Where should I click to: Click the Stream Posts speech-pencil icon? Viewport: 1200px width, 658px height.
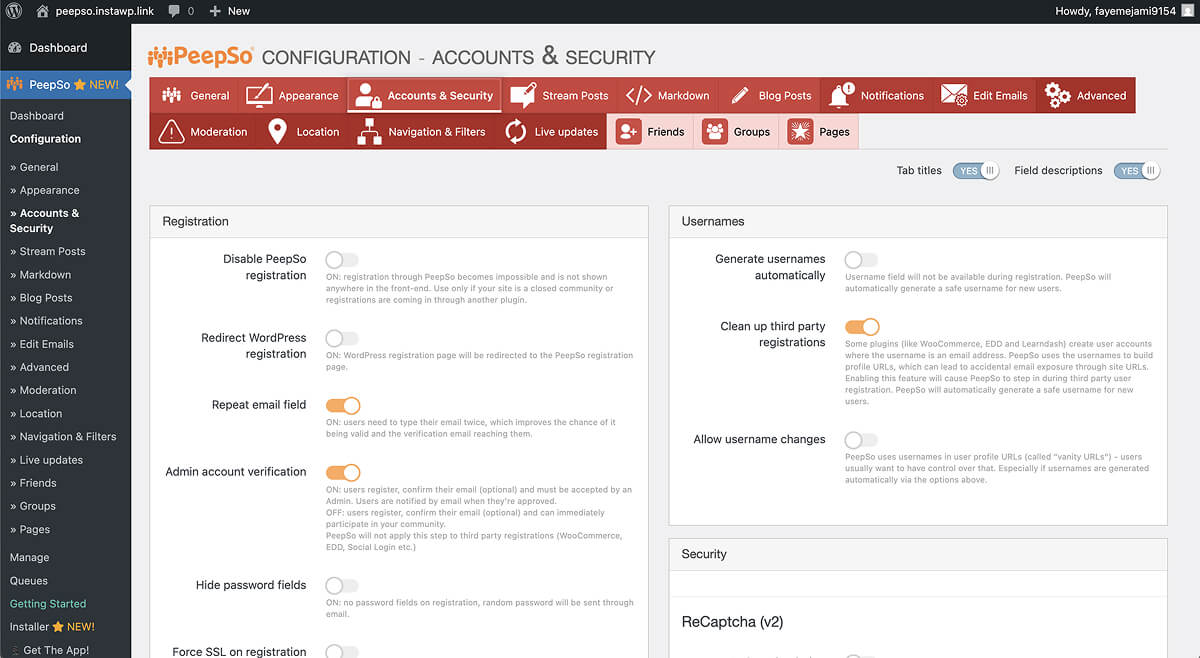pyautogui.click(x=523, y=95)
